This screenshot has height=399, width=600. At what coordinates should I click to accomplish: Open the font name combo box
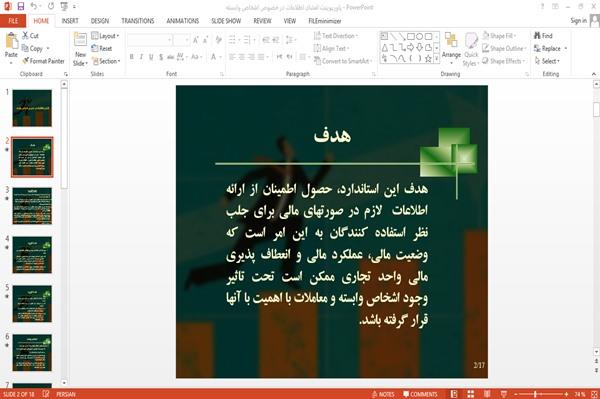[150, 39]
